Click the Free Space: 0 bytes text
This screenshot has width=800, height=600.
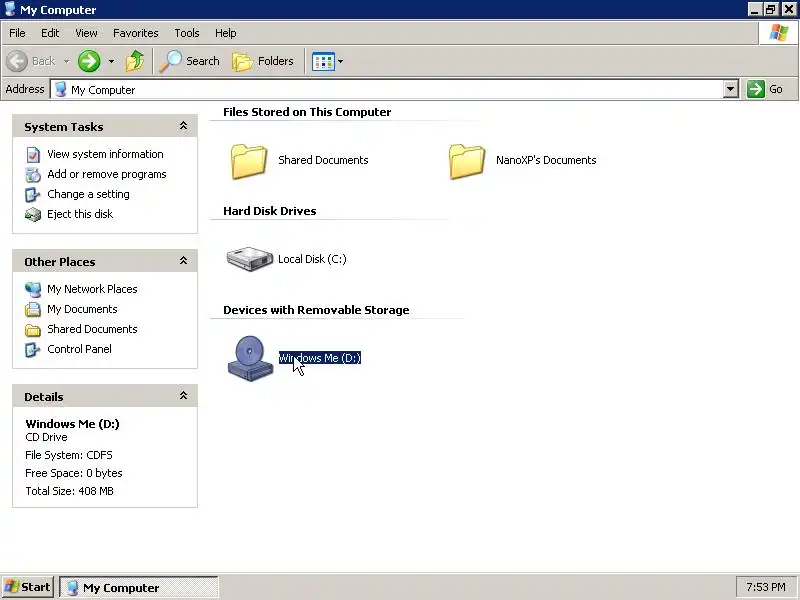coord(73,473)
